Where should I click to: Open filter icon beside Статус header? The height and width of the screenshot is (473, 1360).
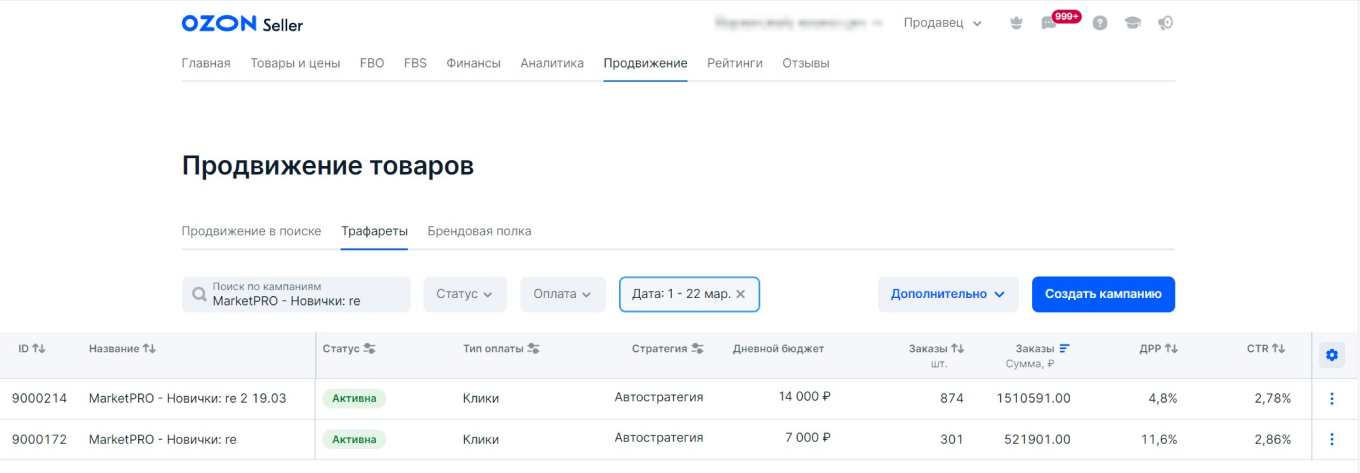point(369,348)
